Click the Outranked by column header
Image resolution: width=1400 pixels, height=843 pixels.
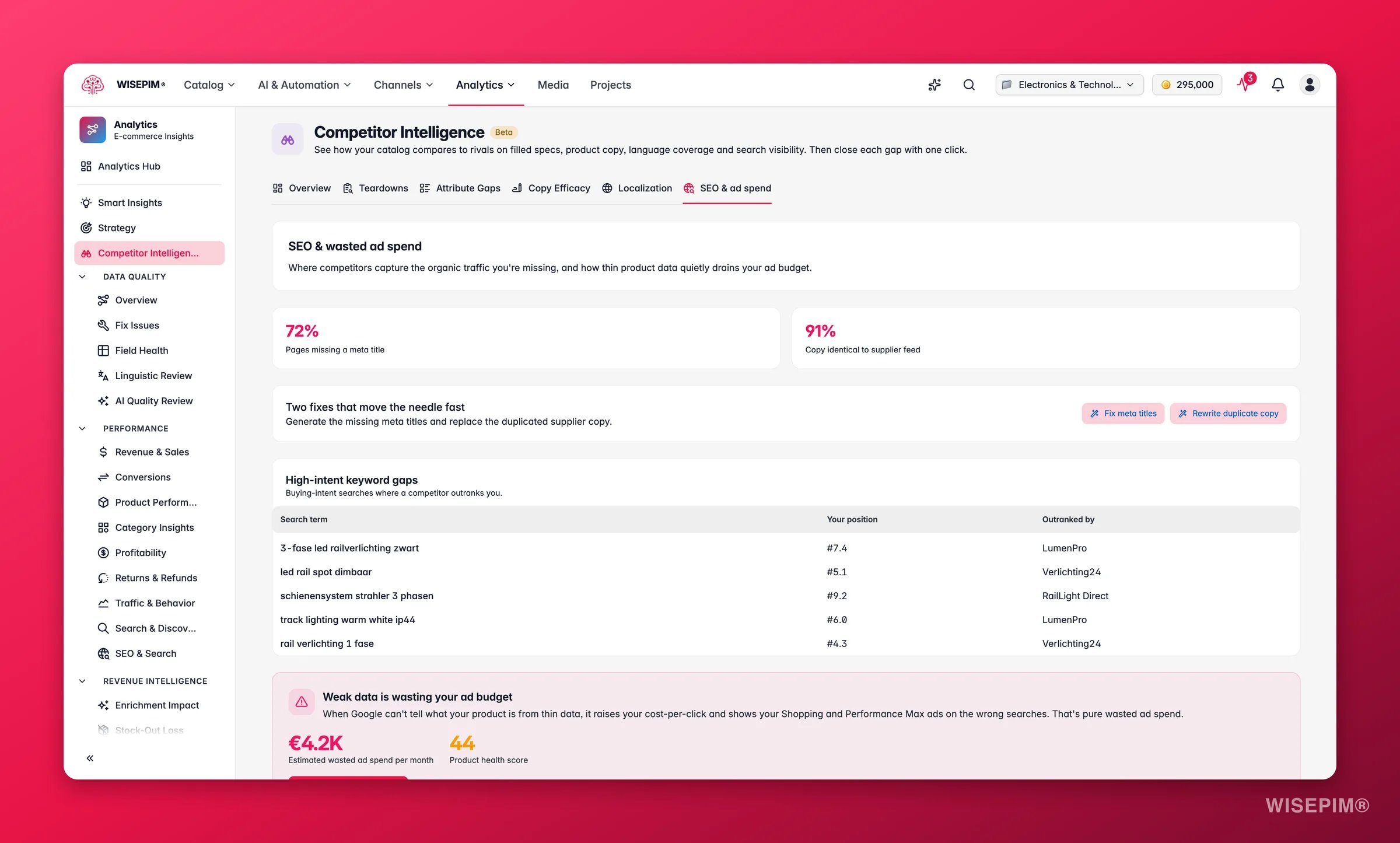(1068, 519)
